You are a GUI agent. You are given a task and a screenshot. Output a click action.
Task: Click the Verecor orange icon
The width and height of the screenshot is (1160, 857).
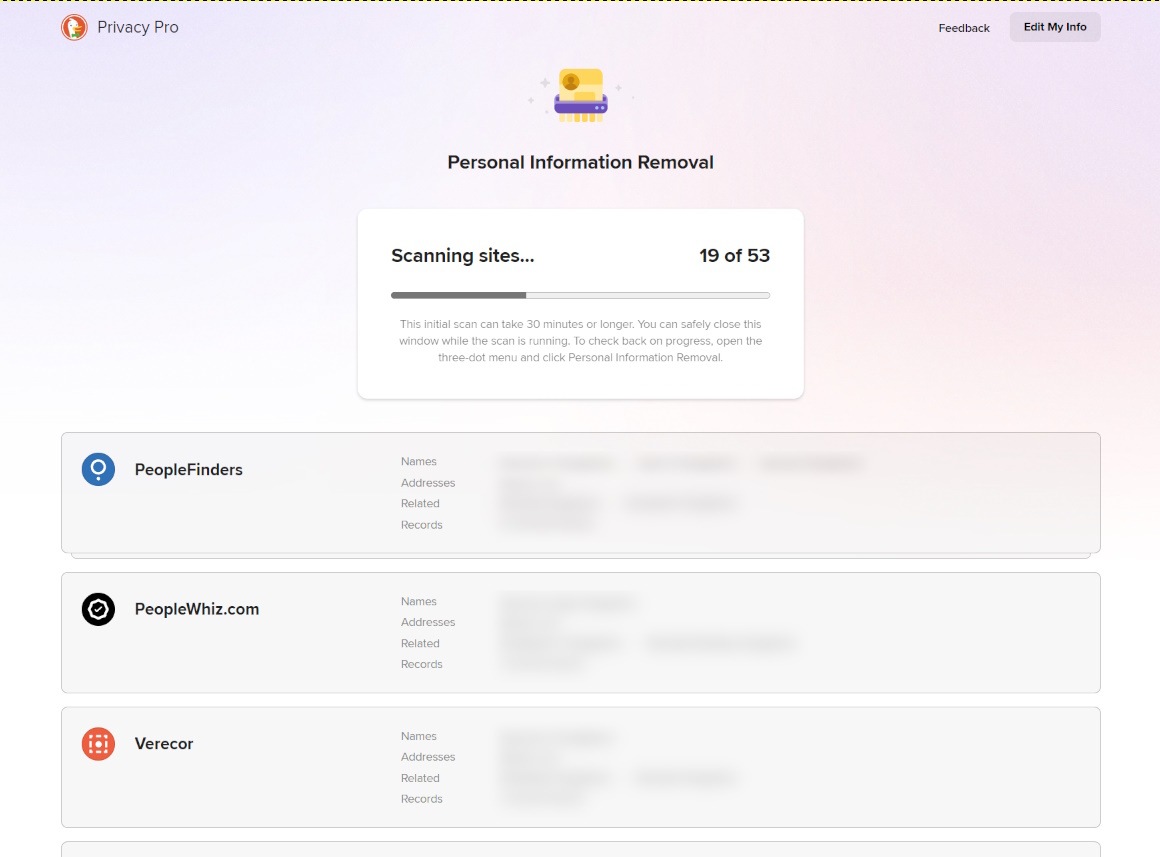coord(98,744)
